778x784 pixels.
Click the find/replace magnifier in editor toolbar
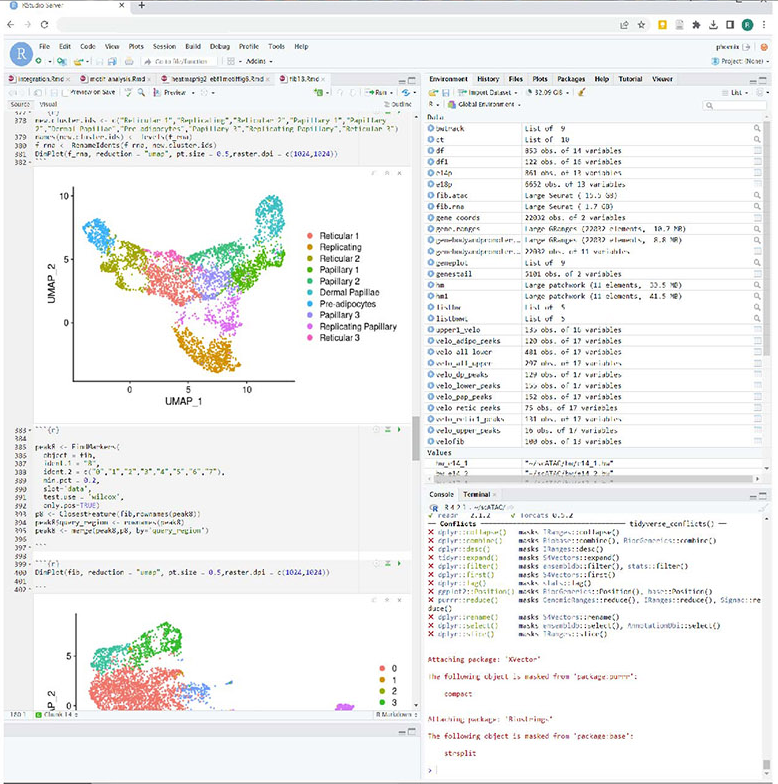pos(142,92)
